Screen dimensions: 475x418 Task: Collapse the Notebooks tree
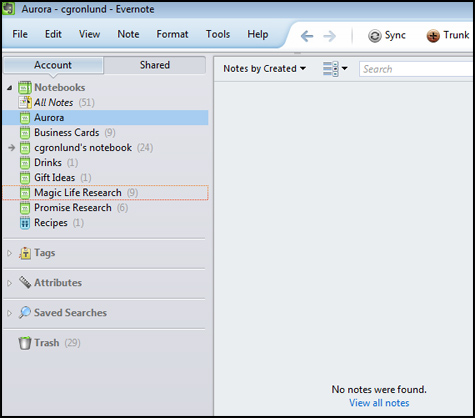tap(10, 88)
